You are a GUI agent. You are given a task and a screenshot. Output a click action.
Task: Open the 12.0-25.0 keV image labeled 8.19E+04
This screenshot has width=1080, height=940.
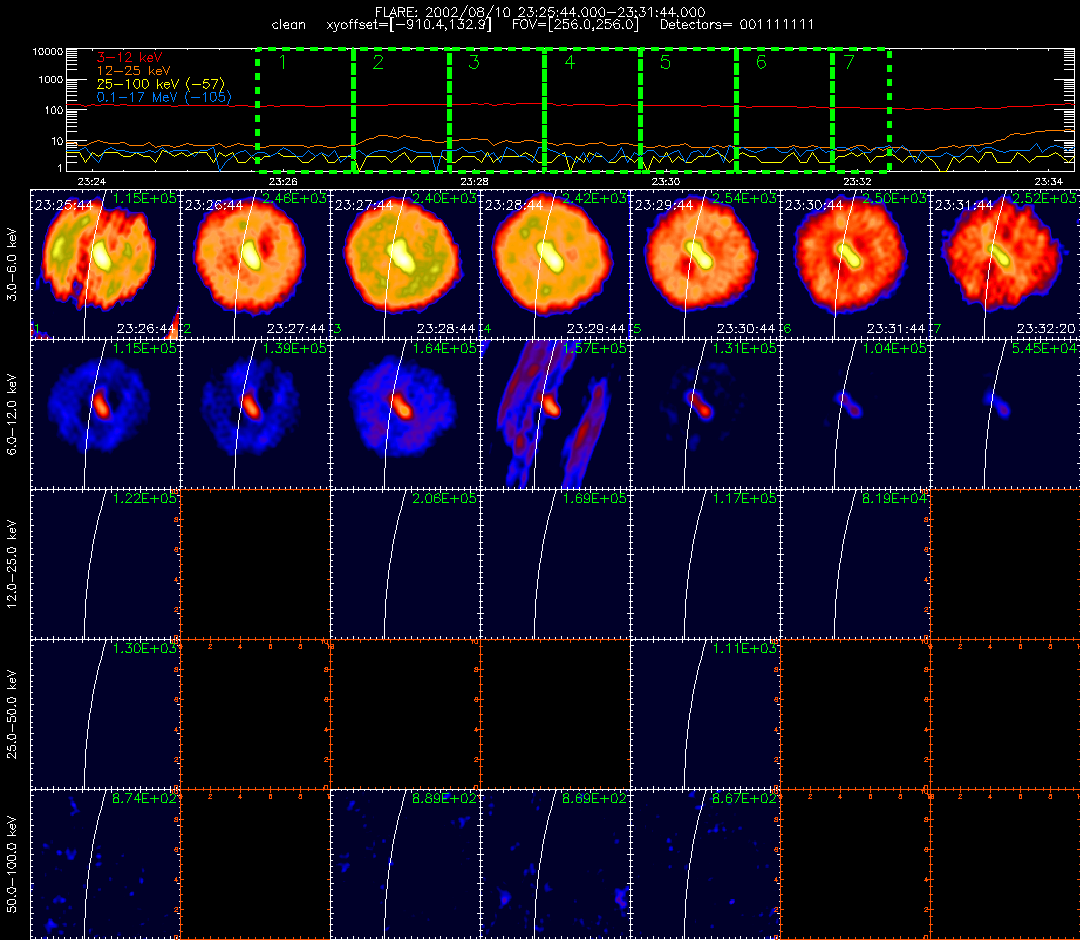click(x=855, y=565)
